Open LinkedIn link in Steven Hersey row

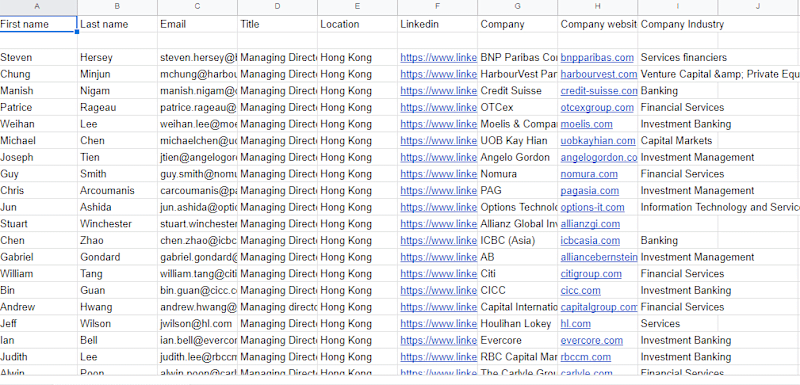point(438,58)
